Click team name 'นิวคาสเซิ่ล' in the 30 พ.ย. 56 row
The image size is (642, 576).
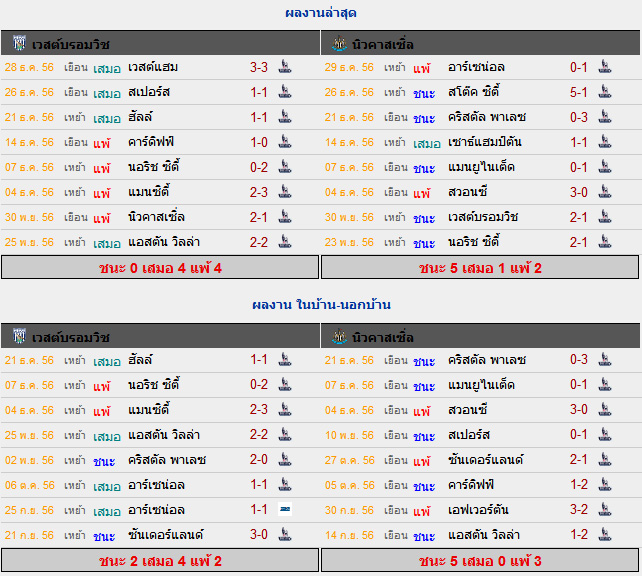(156, 216)
